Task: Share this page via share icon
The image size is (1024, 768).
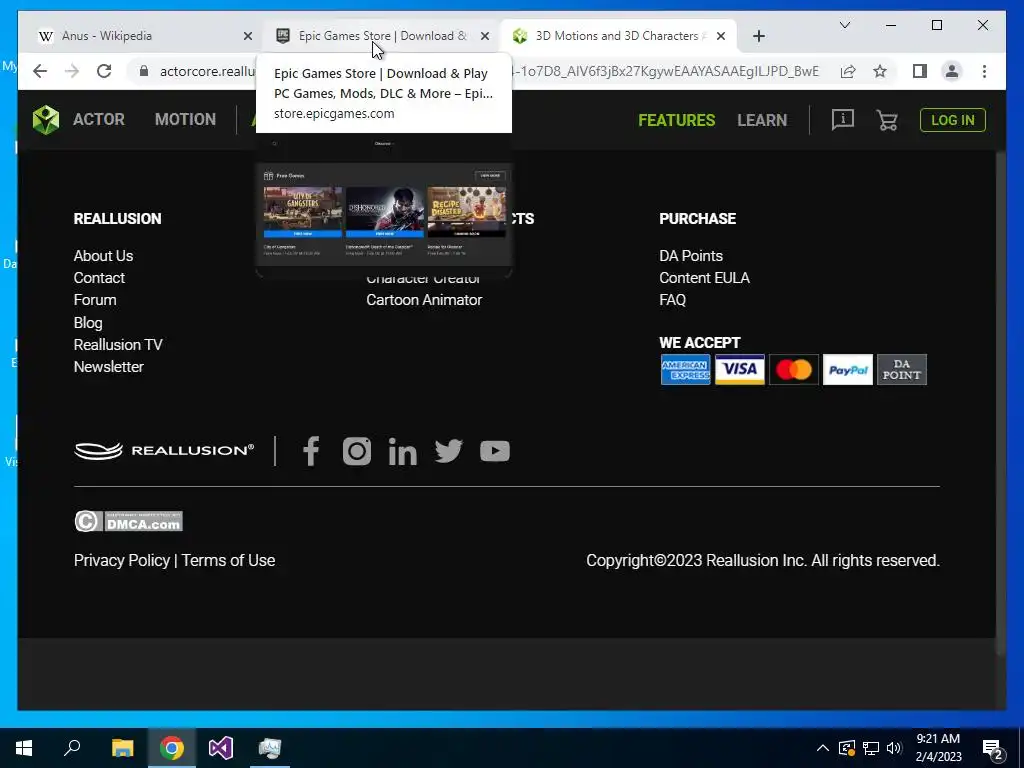Action: click(x=848, y=71)
